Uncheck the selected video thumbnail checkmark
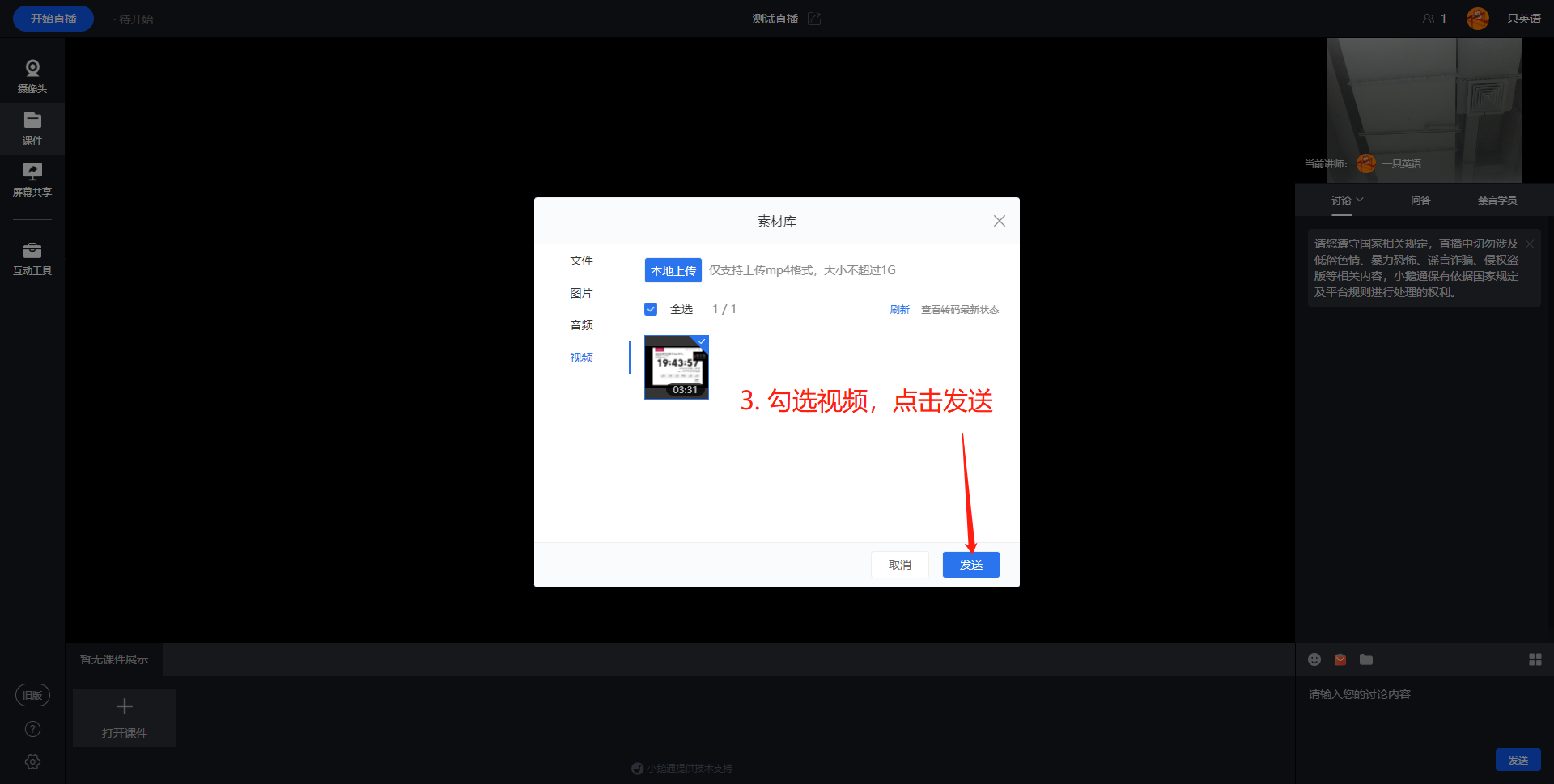The width and height of the screenshot is (1554, 784). 702,341
